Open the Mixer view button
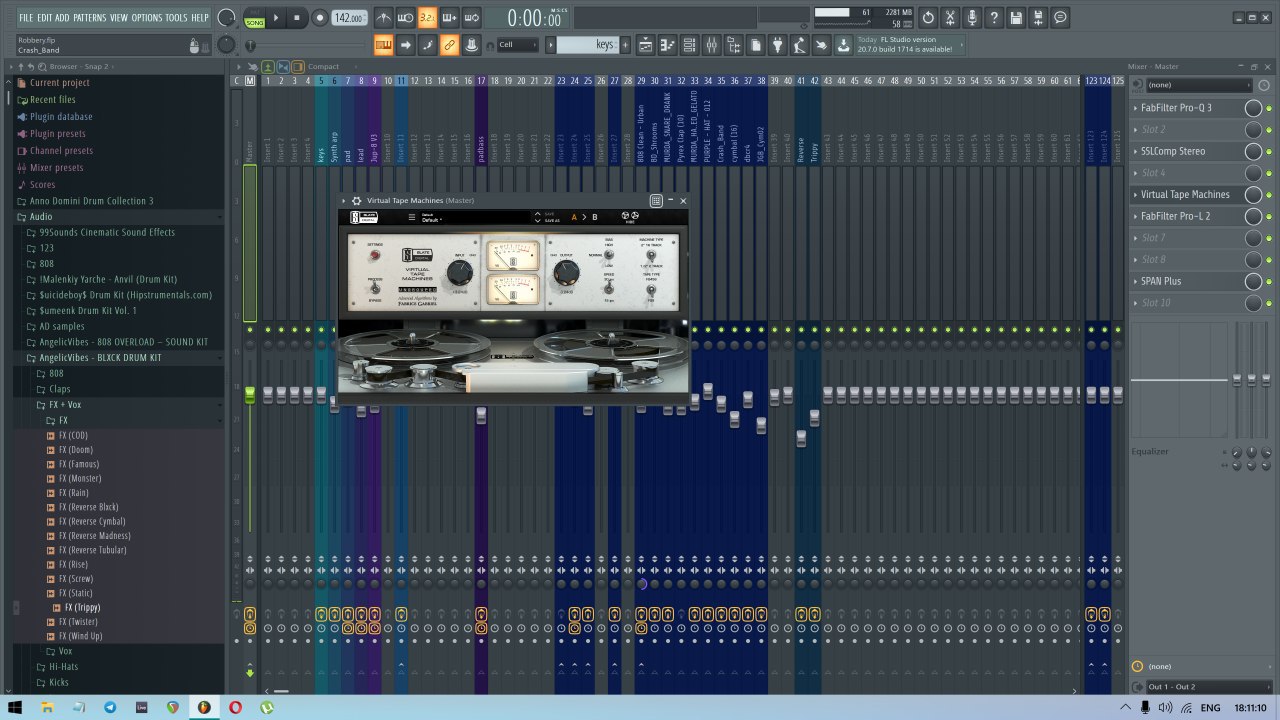1280x720 pixels. 711,45
